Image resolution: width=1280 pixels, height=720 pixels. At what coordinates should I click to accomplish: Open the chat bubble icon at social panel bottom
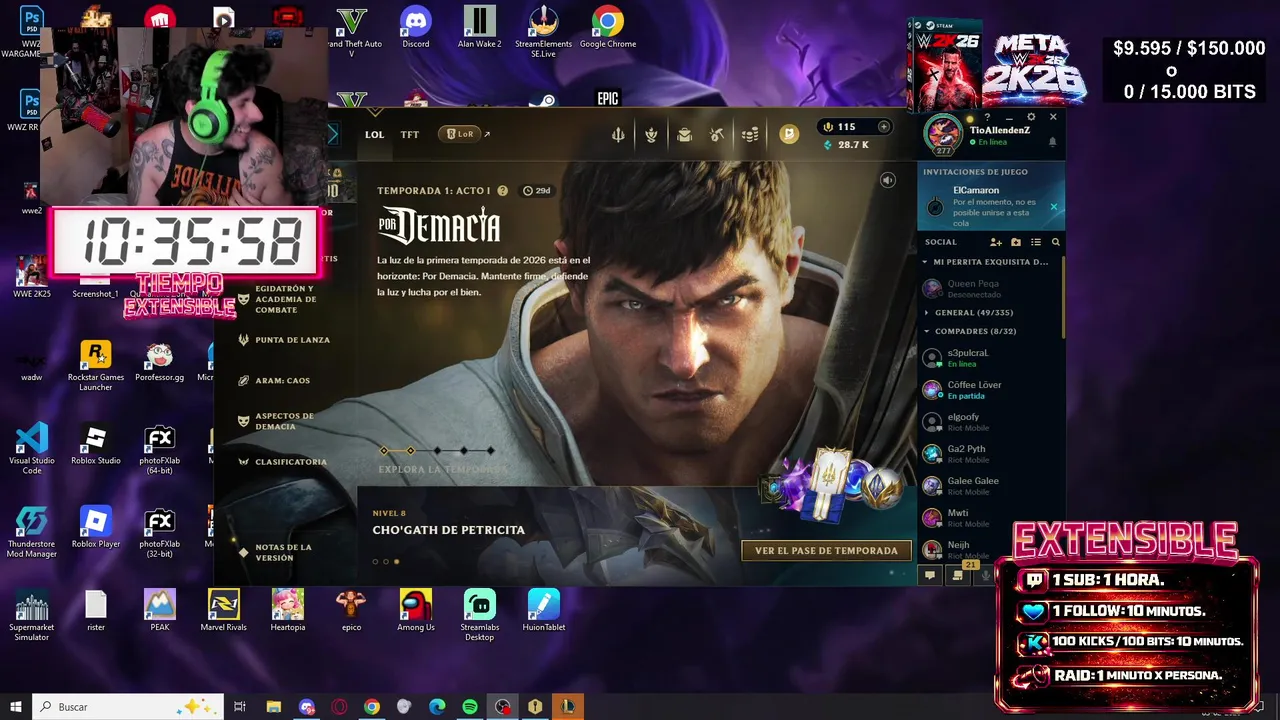pos(930,575)
